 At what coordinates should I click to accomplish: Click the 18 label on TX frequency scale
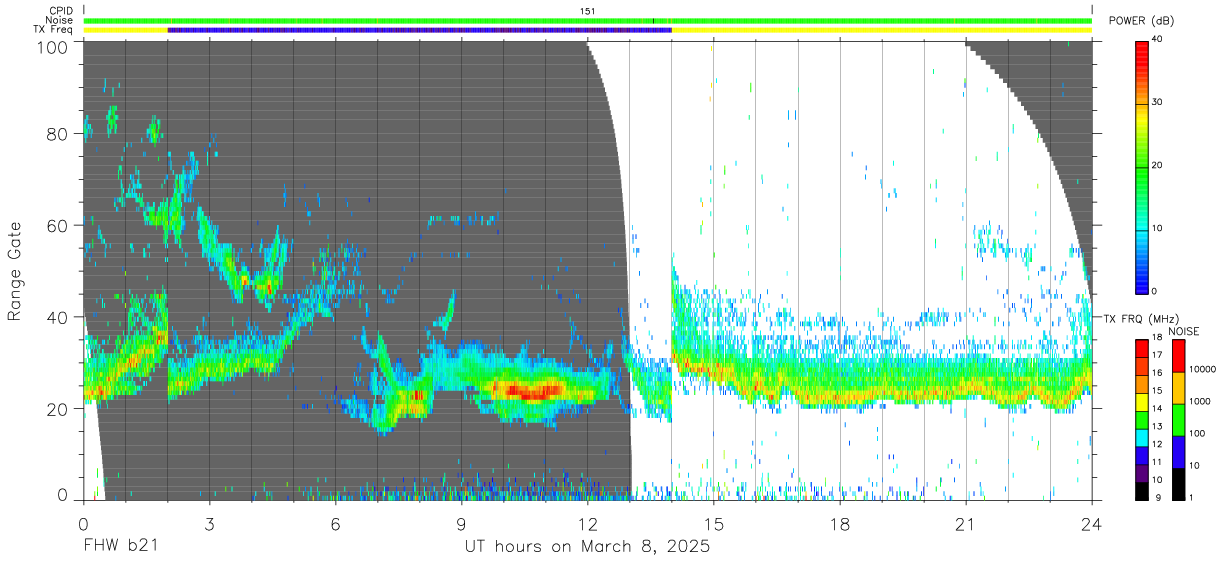pyautogui.click(x=1158, y=338)
